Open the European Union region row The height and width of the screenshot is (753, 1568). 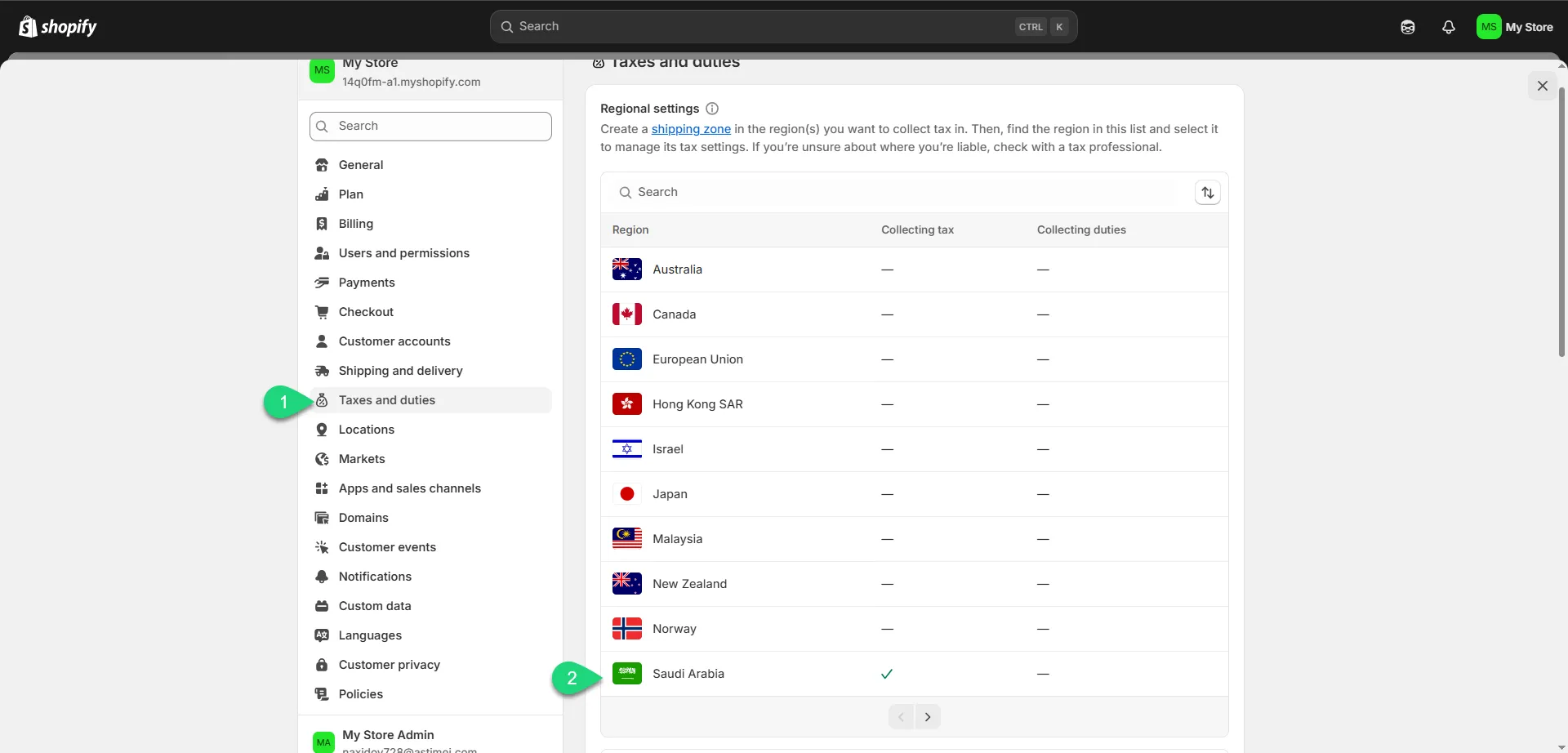pyautogui.click(x=697, y=359)
